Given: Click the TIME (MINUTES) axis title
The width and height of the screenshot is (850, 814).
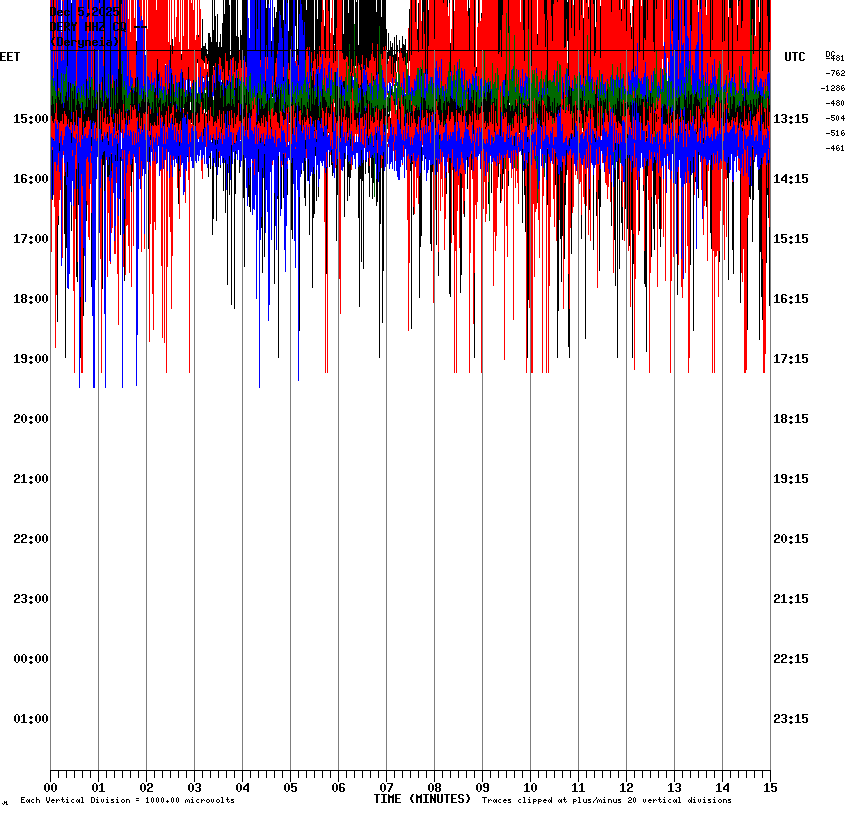Looking at the screenshot, I should (x=422, y=799).
